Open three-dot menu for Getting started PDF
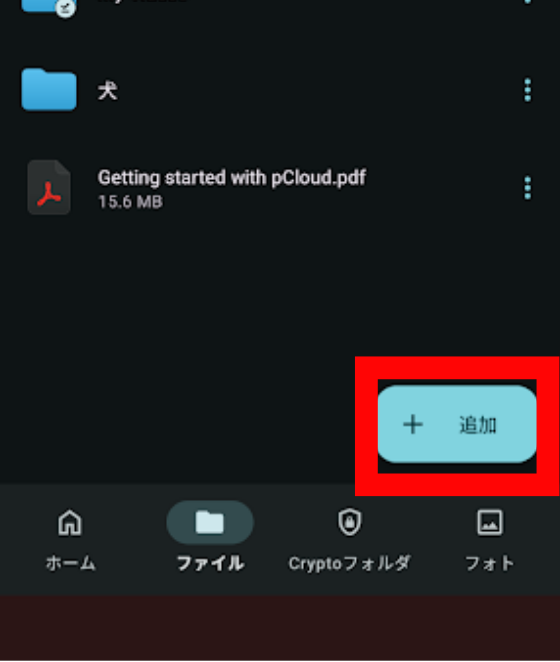 tap(527, 188)
